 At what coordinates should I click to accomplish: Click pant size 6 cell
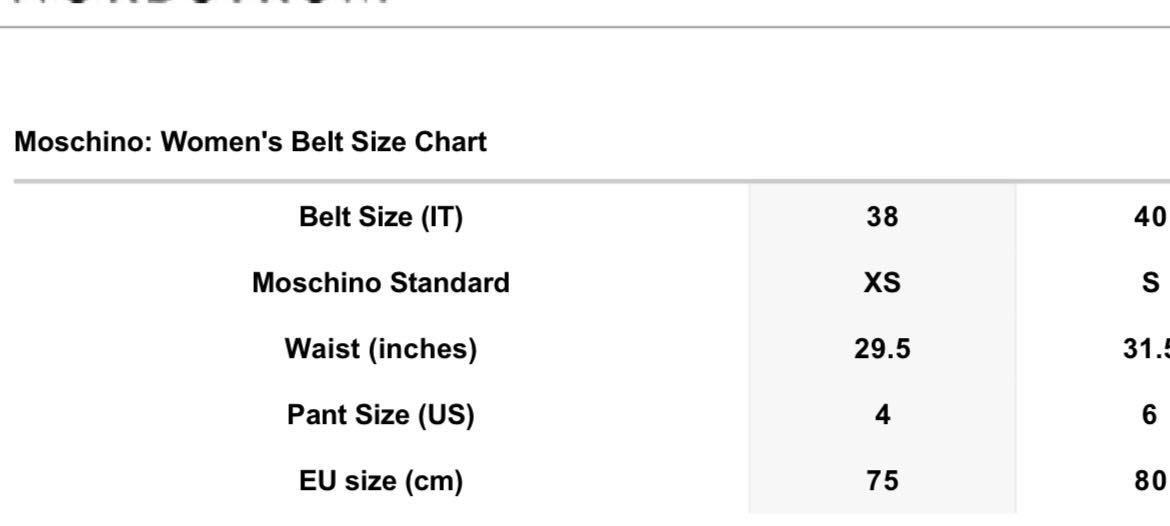coord(1150,414)
